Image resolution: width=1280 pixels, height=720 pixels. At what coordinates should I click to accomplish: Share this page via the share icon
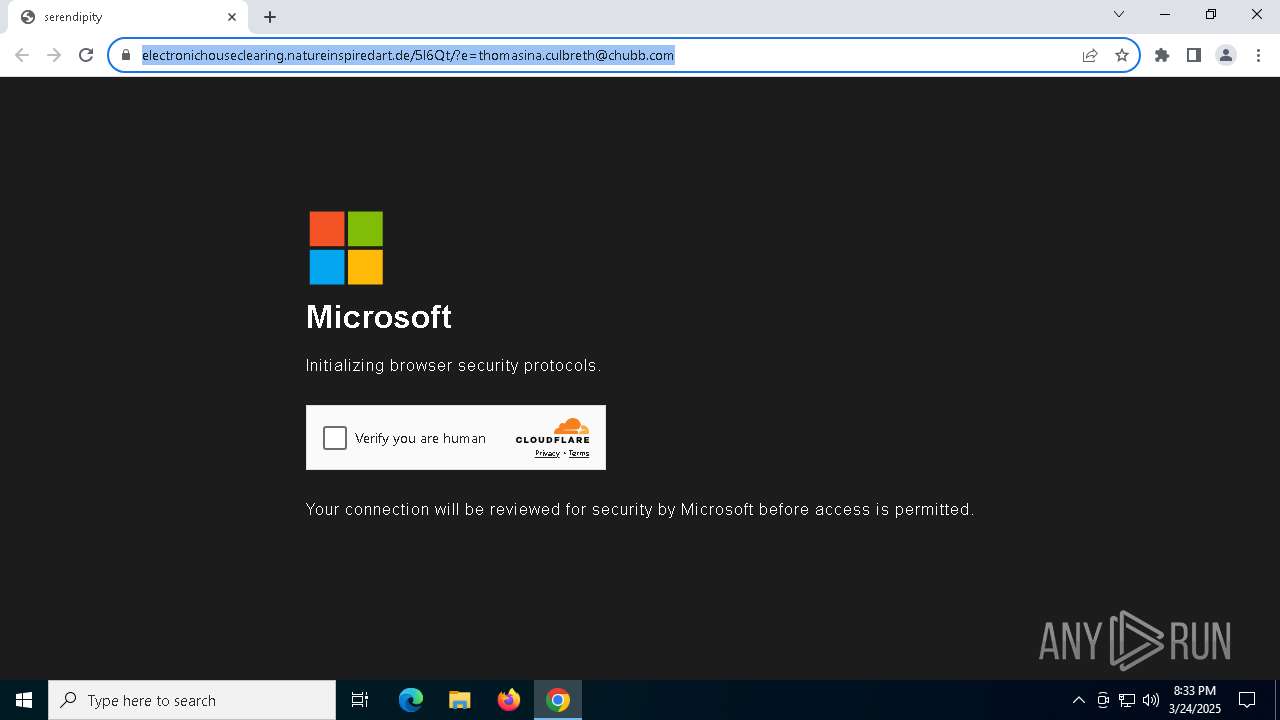pyautogui.click(x=1090, y=55)
